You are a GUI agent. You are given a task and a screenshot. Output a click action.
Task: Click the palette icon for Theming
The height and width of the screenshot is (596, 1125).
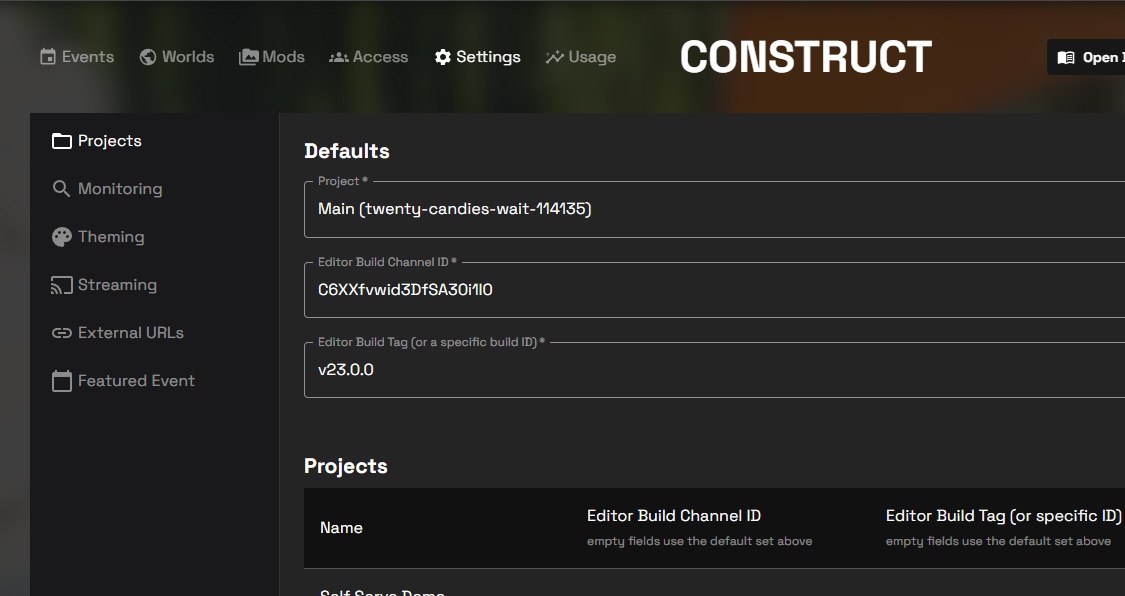(x=62, y=237)
